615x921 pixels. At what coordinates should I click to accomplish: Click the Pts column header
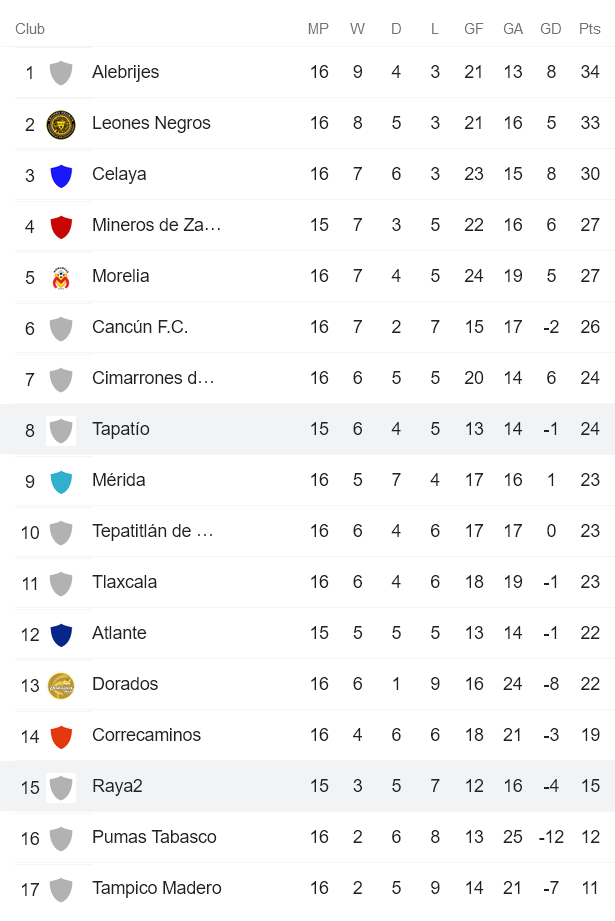589,29
